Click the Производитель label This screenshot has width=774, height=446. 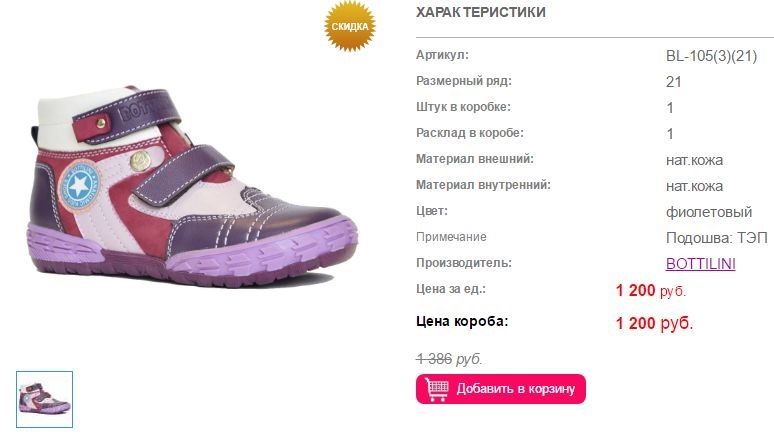[x=464, y=263]
